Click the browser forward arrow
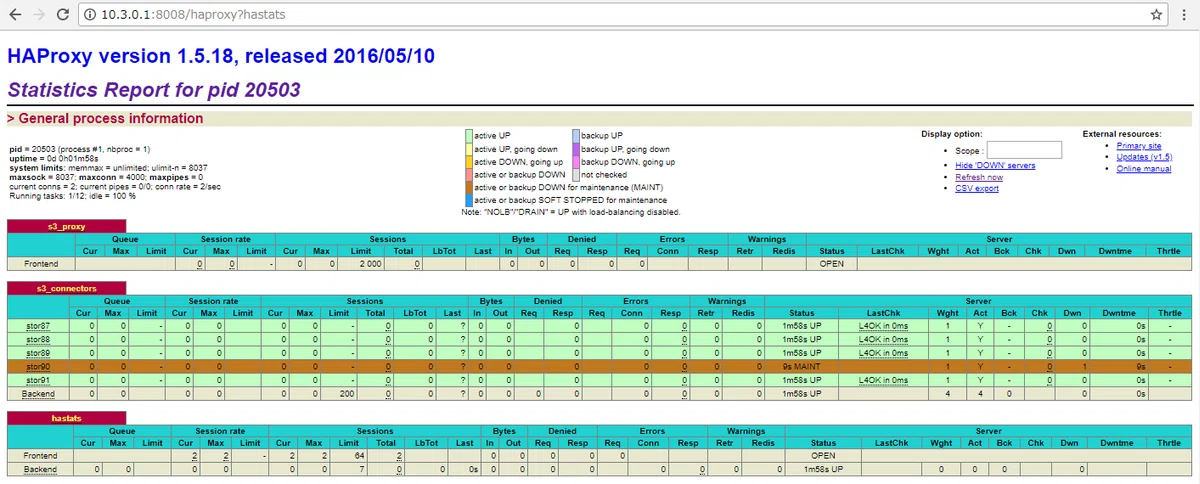The image size is (1200, 484). pyautogui.click(x=38, y=15)
